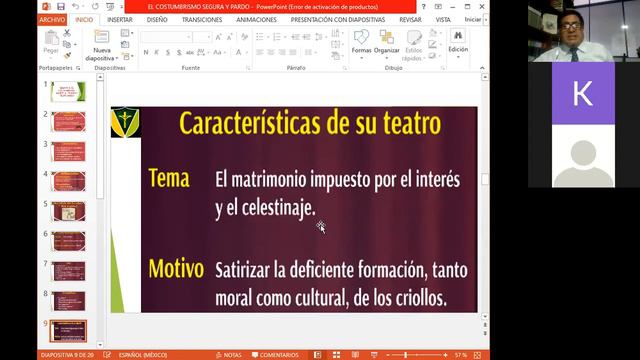
Task: Open the Section dropdown in Diapositivas group
Action: (x=128, y=56)
